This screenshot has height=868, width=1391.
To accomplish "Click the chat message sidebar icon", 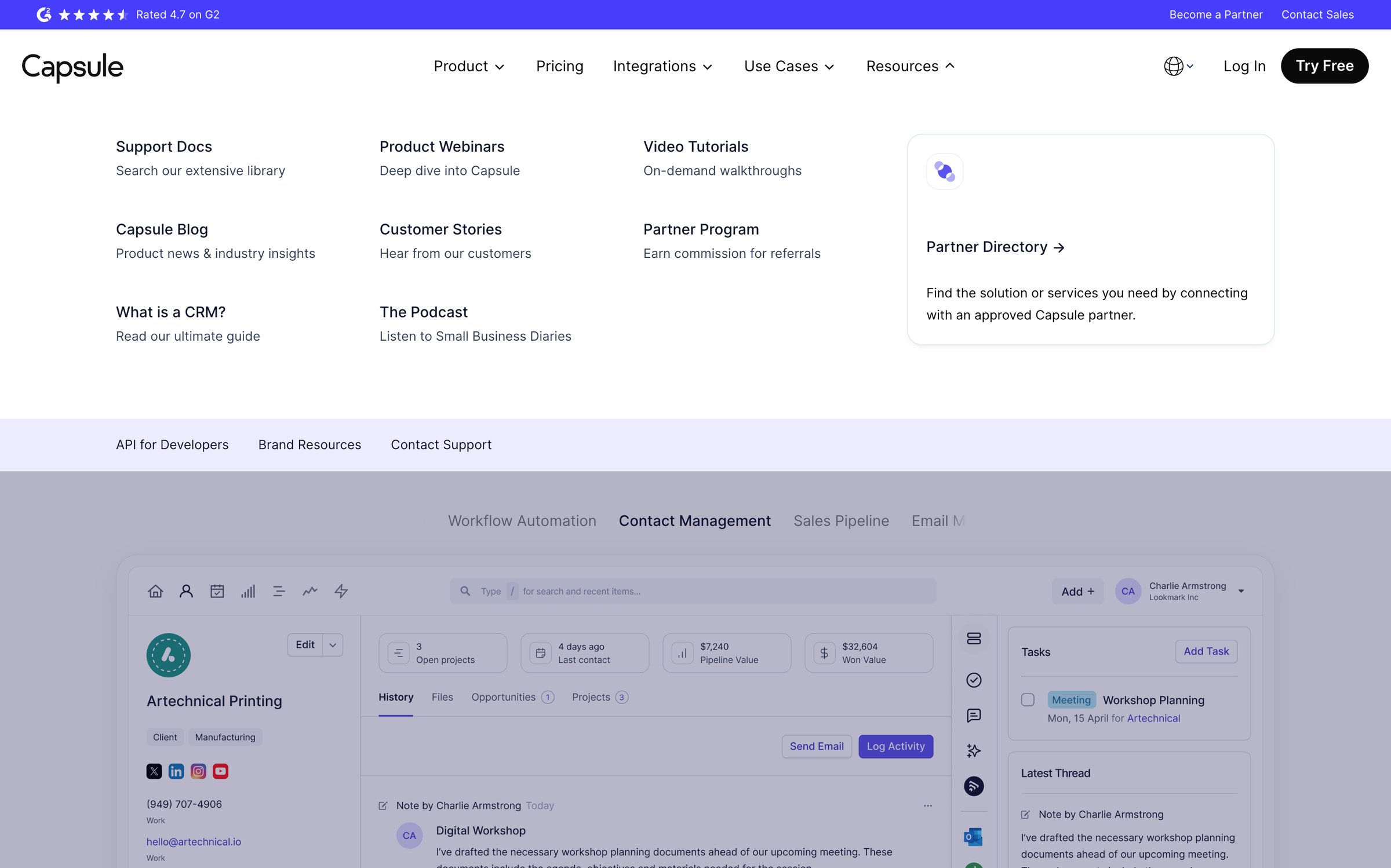I will coord(974,715).
